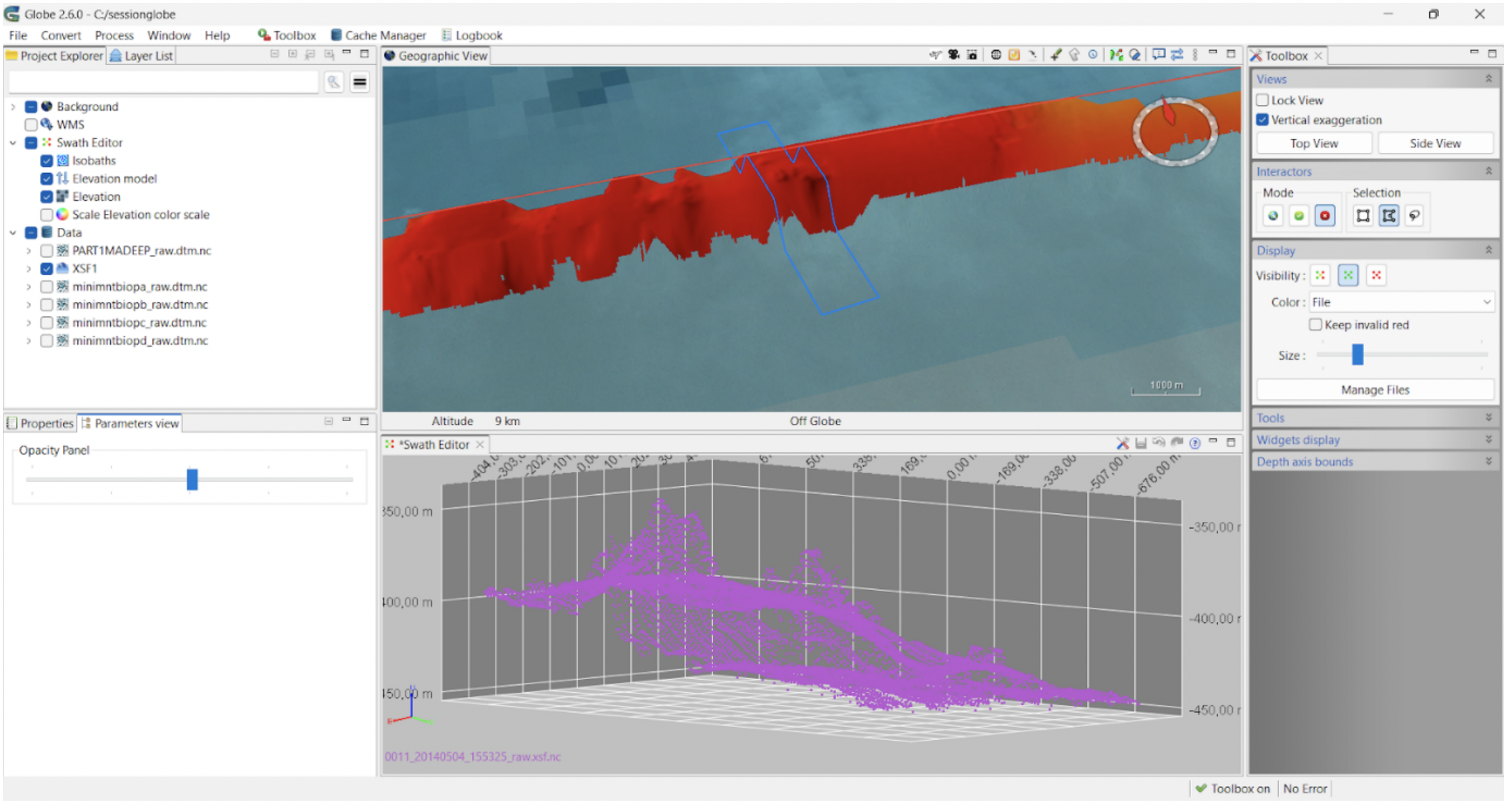This screenshot has width=1512, height=805.
Task: Show only invalid soundings with red Visibility button
Action: click(1376, 275)
